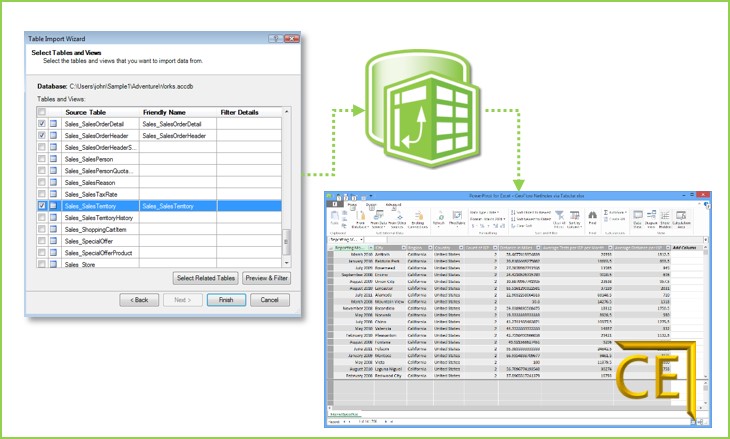Select the Sales_SalesTerritory row in the list
The image size is (730, 439).
point(159,206)
